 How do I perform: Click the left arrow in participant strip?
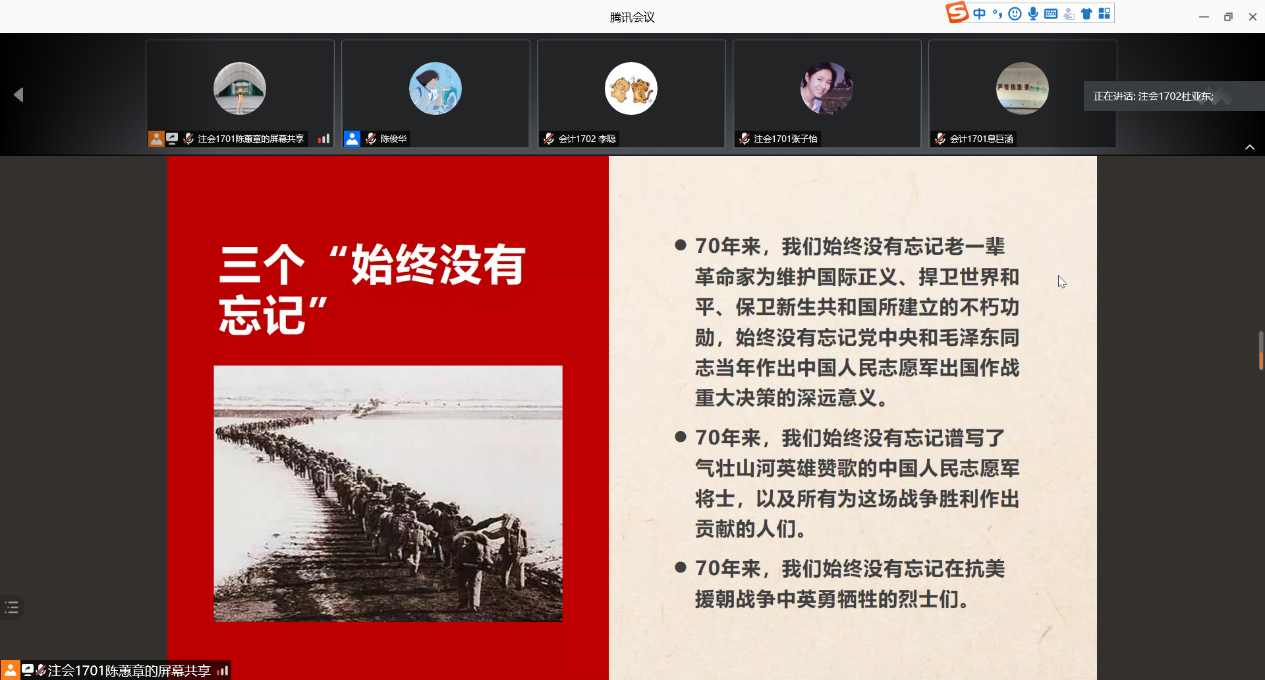18,94
